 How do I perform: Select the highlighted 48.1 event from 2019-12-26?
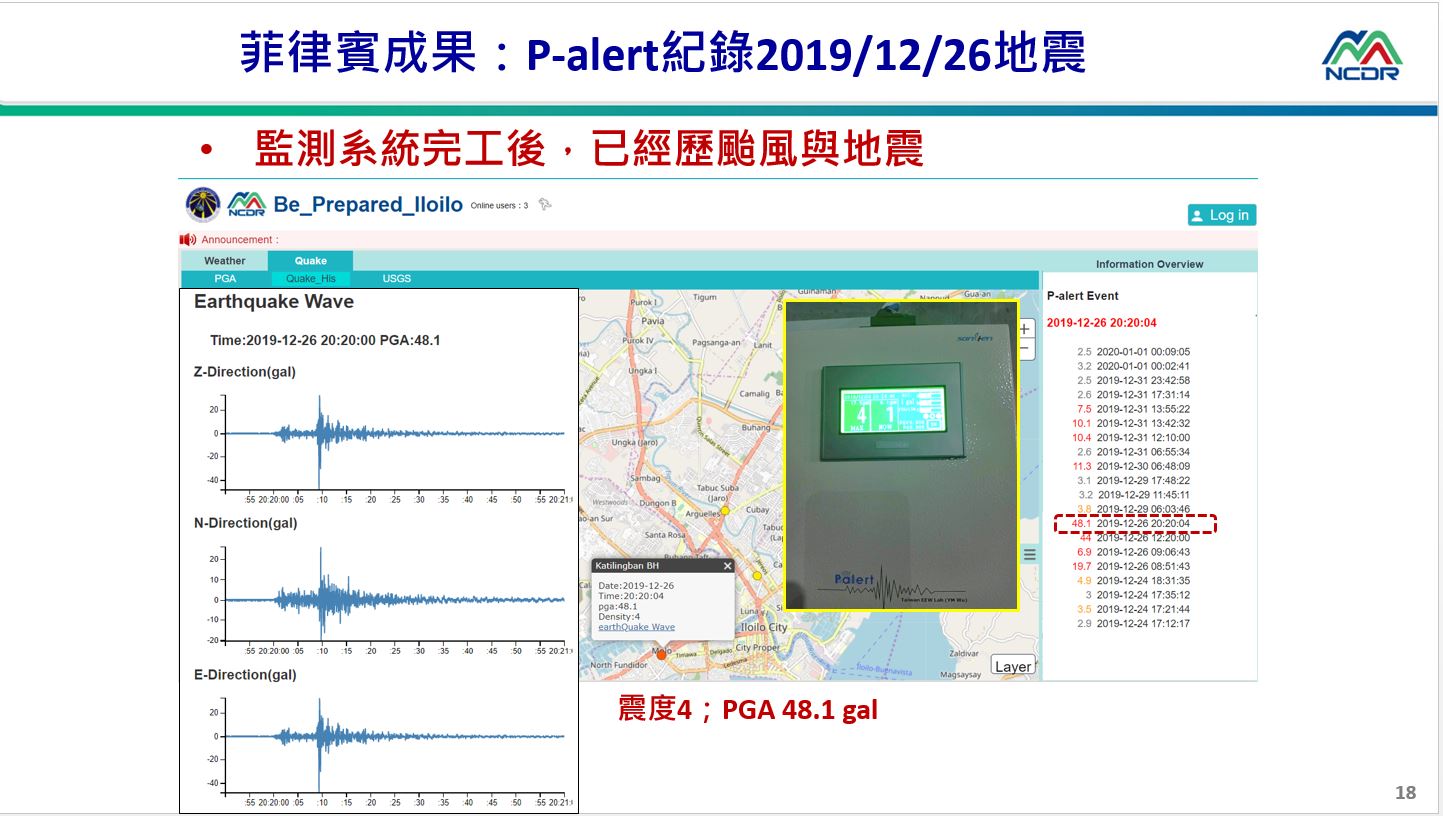tap(1133, 521)
